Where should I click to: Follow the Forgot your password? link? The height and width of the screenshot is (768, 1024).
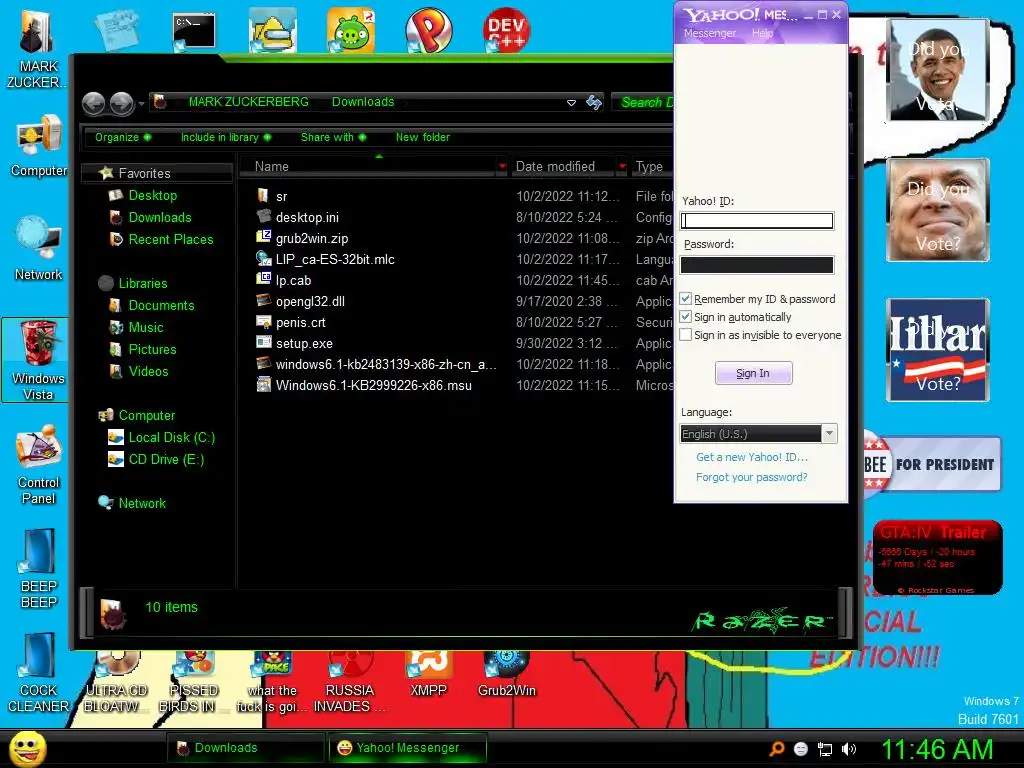(x=752, y=477)
